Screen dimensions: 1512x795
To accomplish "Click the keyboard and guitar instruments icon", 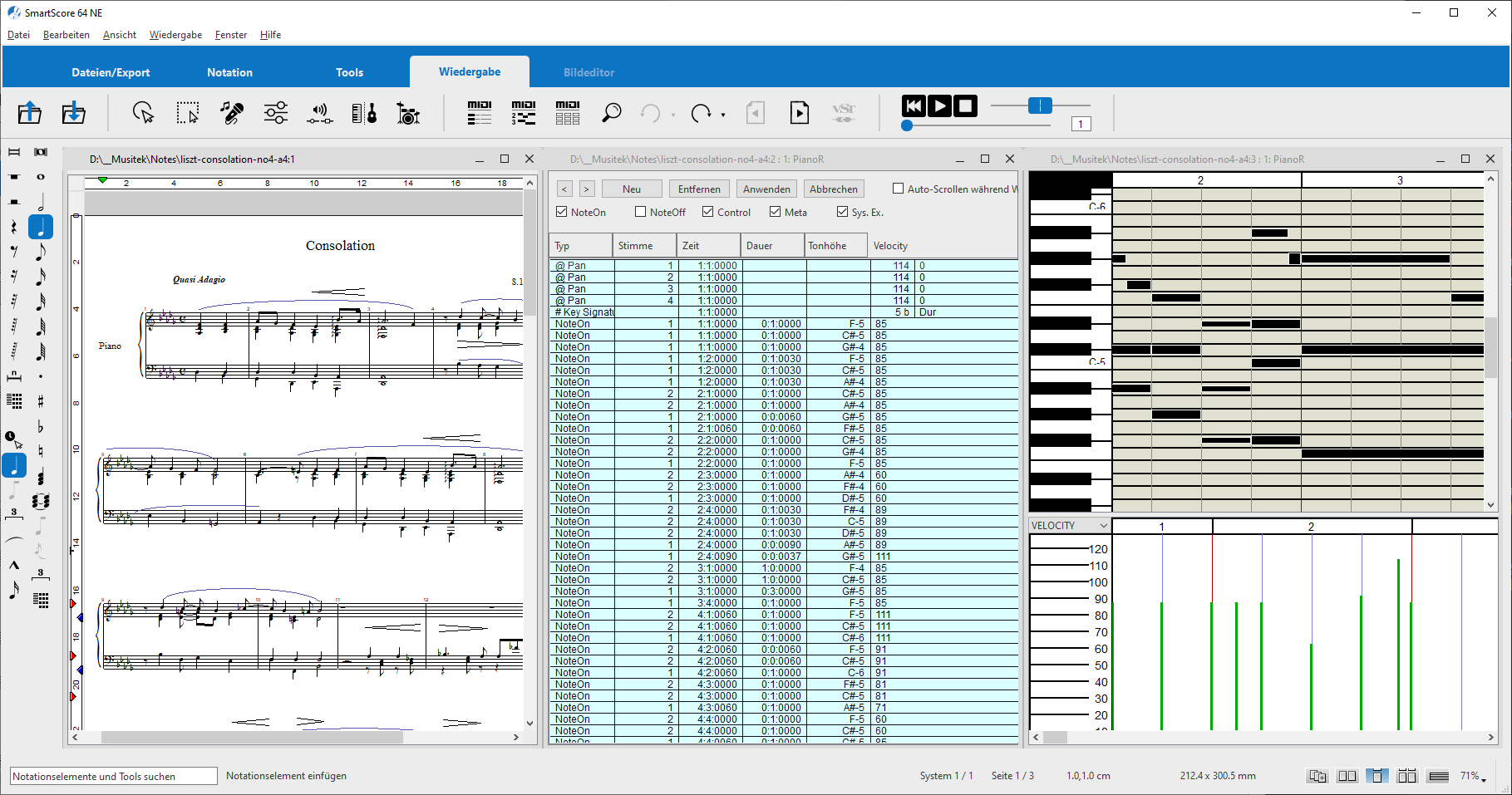I will pos(364,113).
